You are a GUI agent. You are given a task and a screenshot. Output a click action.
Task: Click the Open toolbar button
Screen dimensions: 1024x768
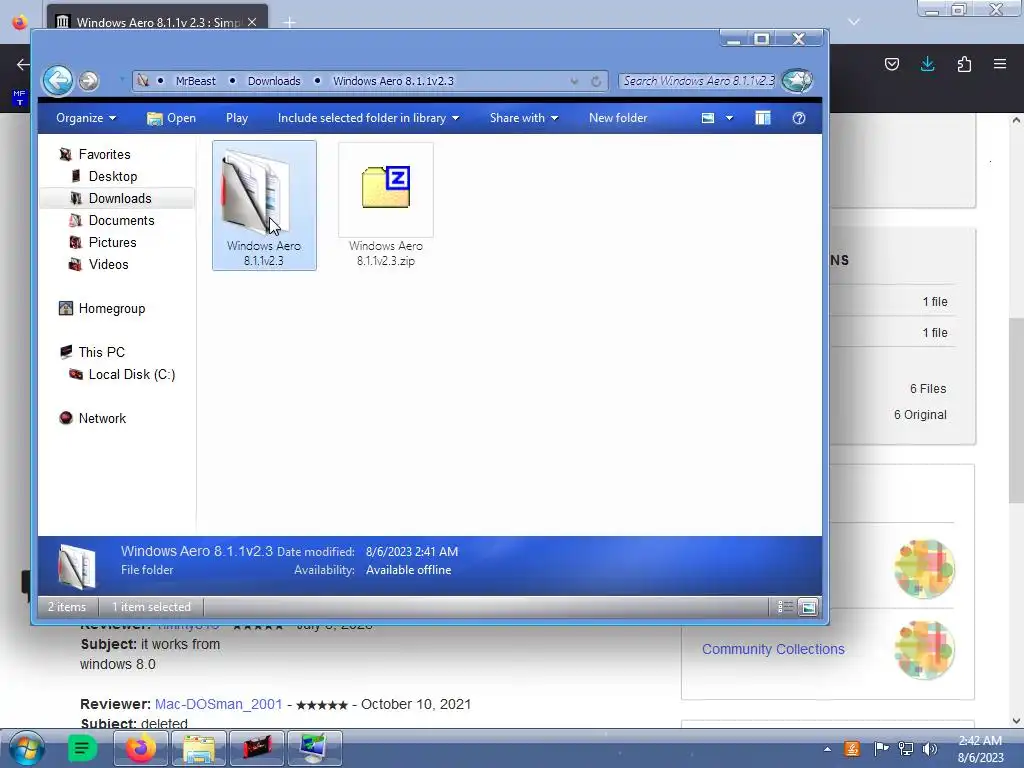171,118
